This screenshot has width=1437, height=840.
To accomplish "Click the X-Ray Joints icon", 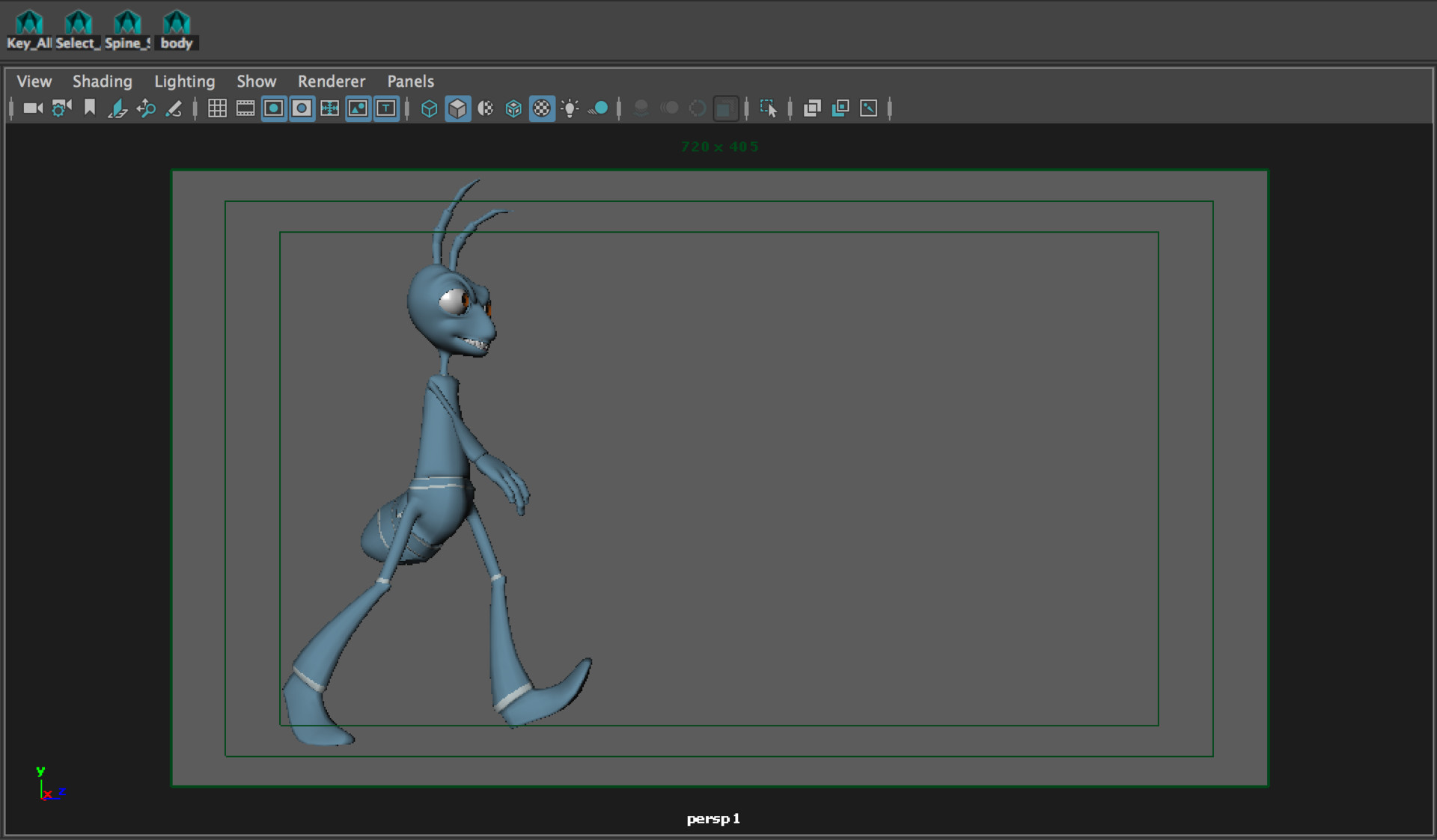I will pos(868,108).
